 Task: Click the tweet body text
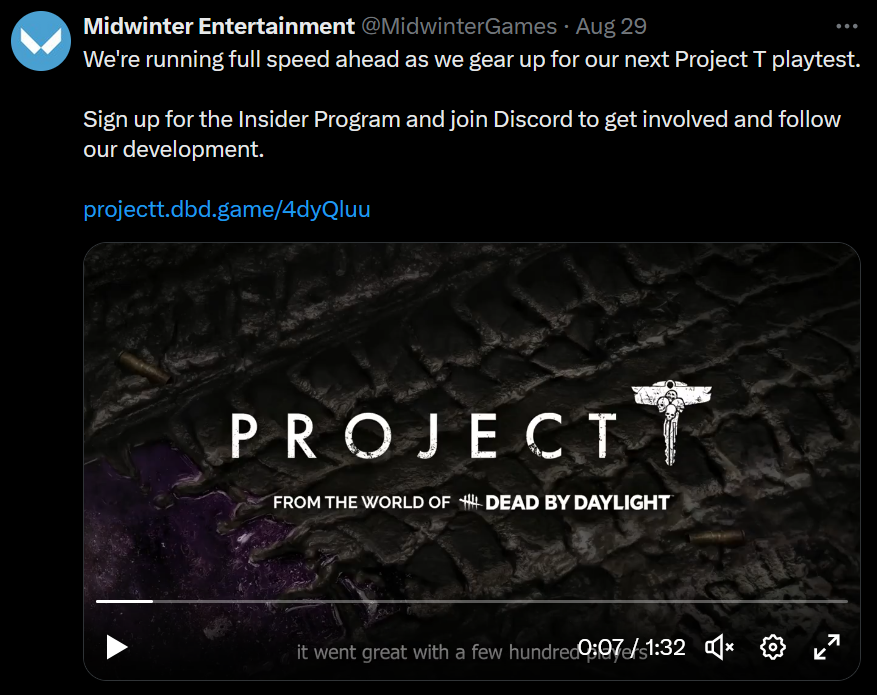click(x=471, y=104)
